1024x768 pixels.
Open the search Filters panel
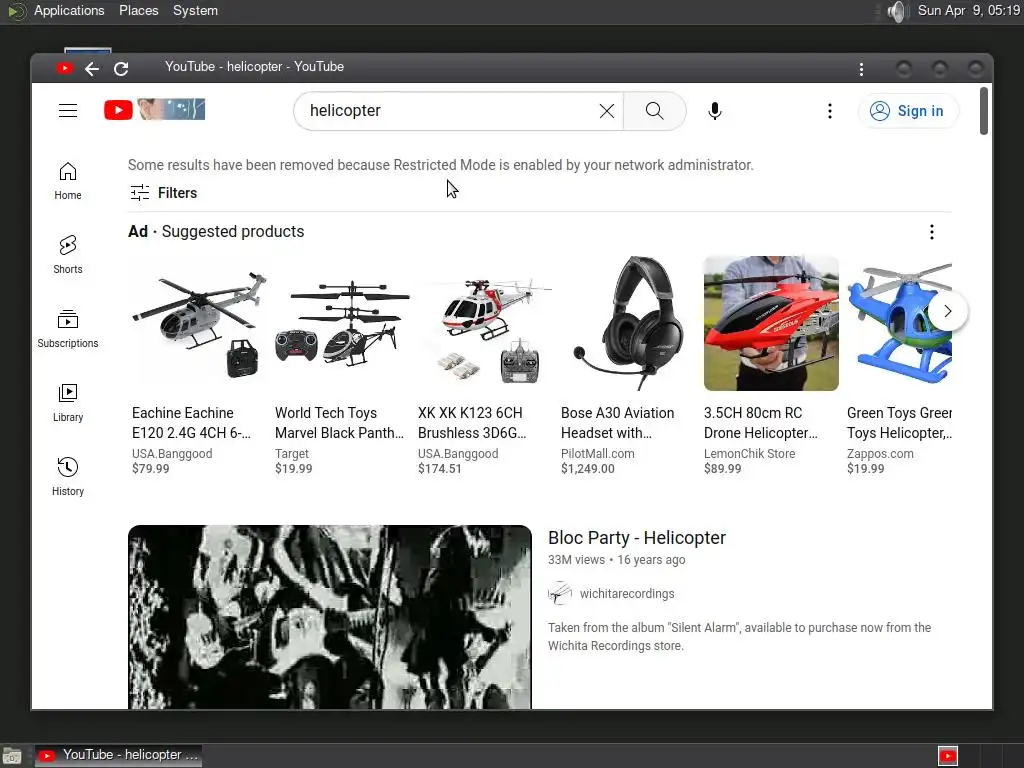click(x=163, y=193)
